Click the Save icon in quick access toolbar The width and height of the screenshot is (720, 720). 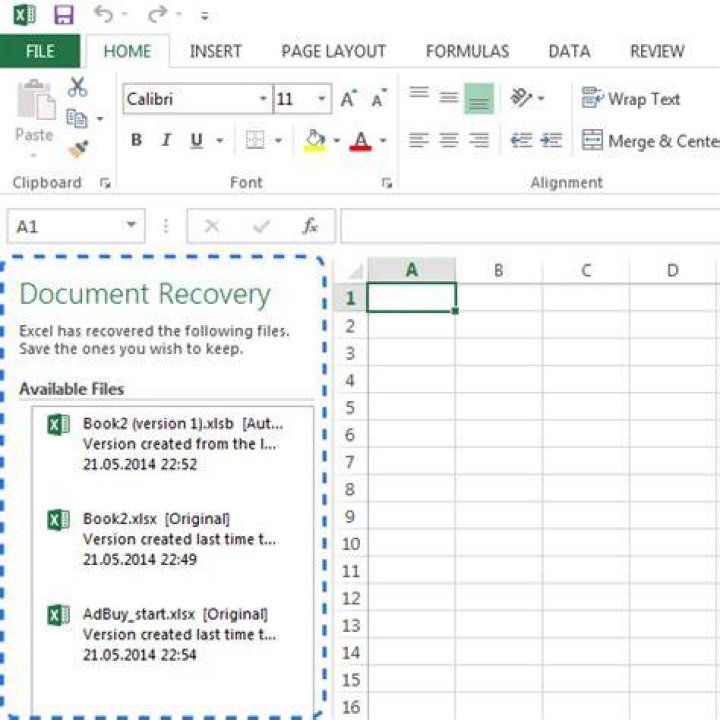(x=63, y=15)
